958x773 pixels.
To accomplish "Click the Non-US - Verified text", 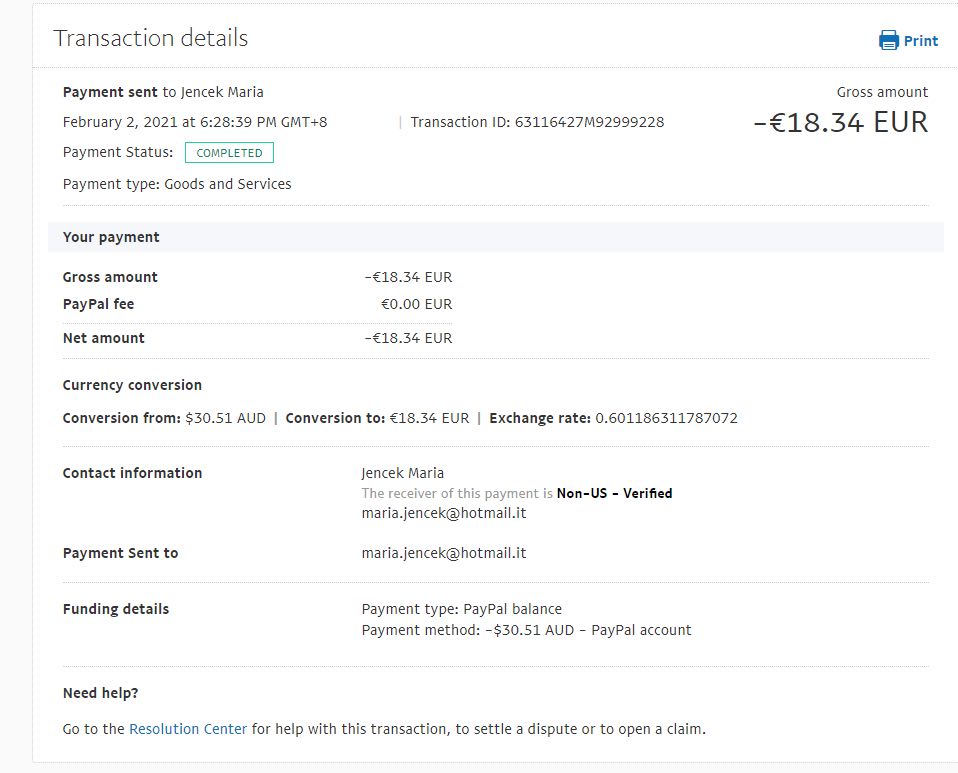I will (x=614, y=493).
